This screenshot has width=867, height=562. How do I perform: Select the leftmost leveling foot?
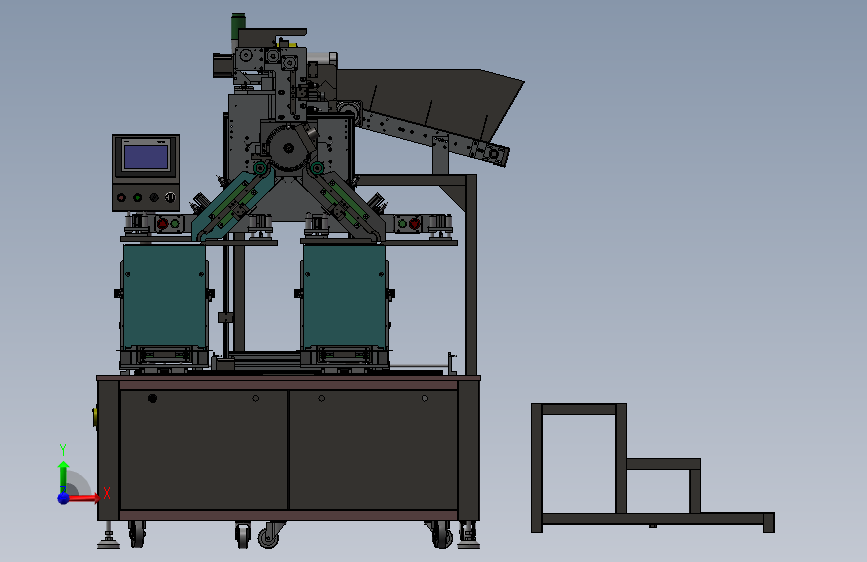(108, 539)
